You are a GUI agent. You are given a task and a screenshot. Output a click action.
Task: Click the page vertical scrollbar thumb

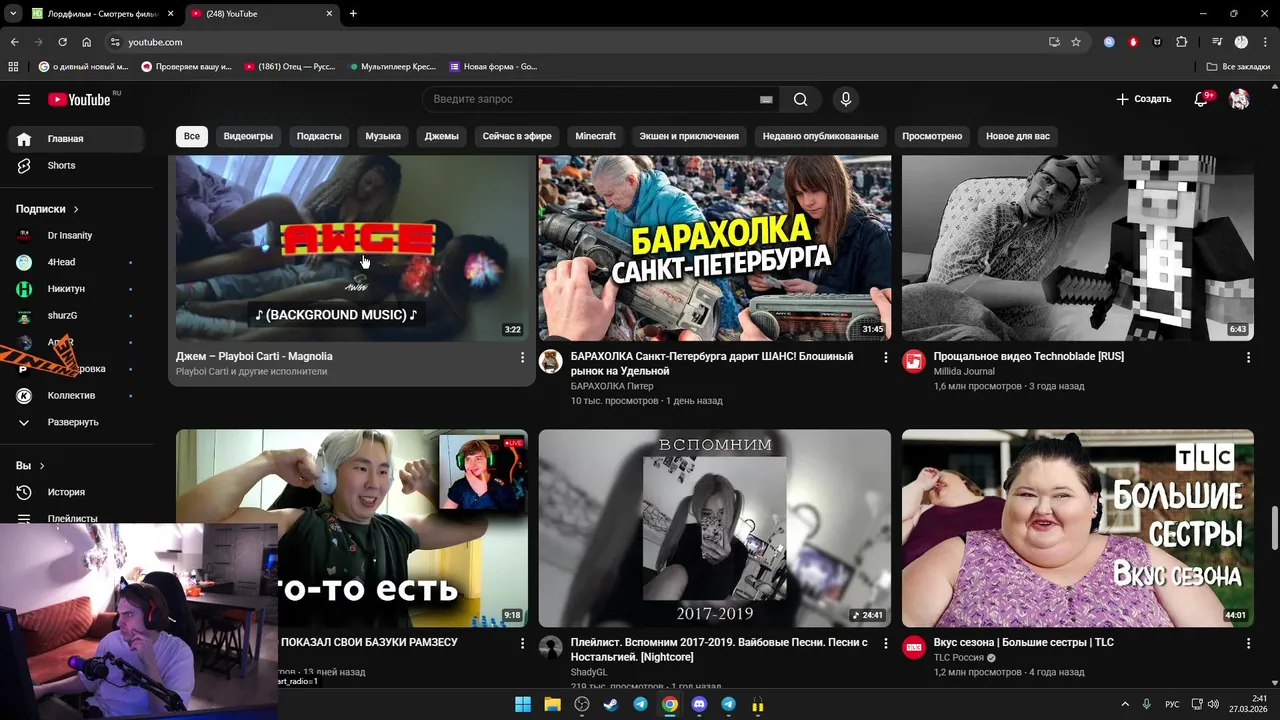tap(1274, 527)
